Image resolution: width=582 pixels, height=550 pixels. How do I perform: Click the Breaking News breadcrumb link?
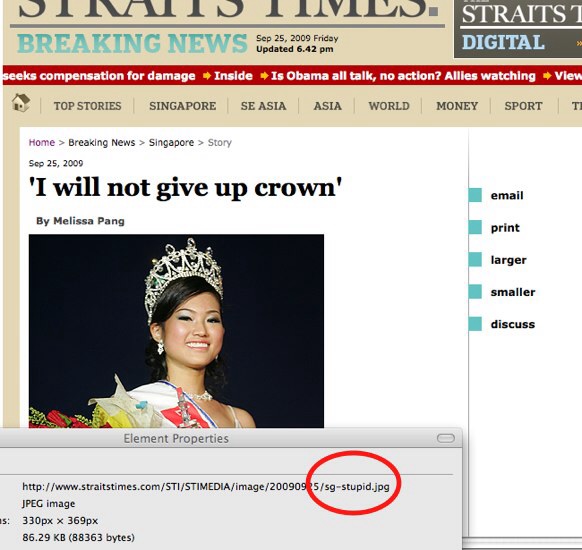[x=102, y=143]
